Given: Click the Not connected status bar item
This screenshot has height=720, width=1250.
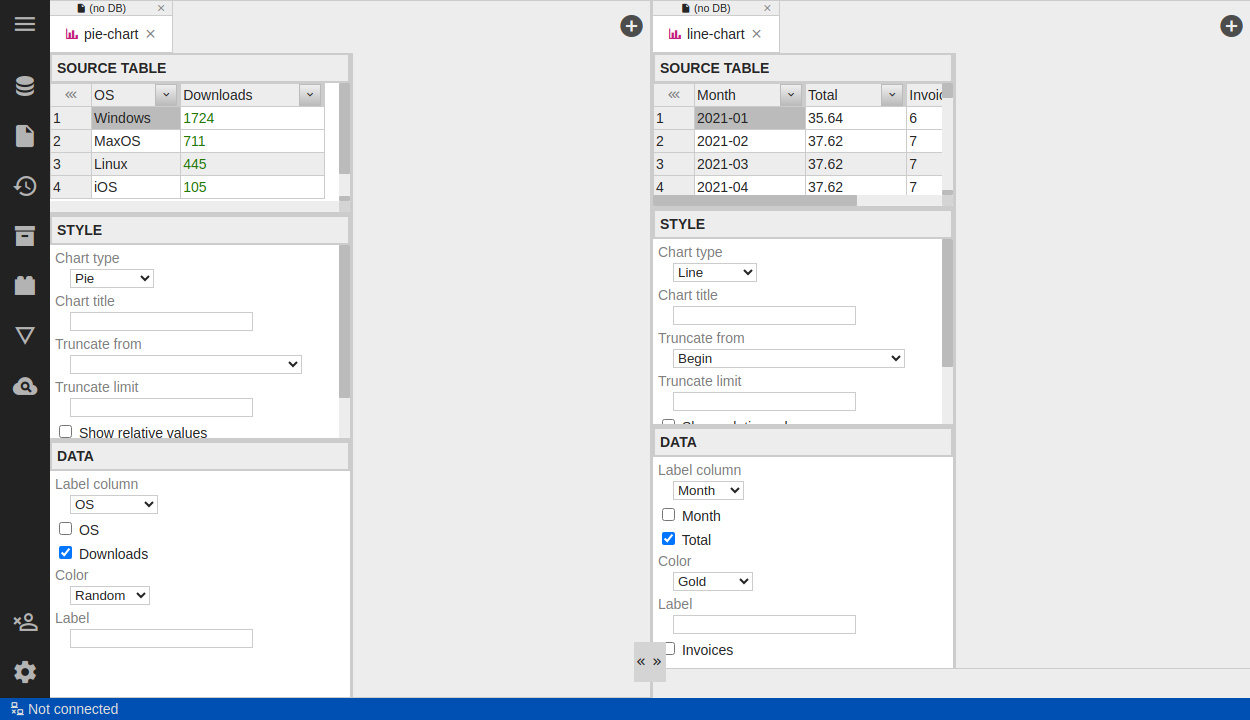Looking at the screenshot, I should tap(64, 709).
